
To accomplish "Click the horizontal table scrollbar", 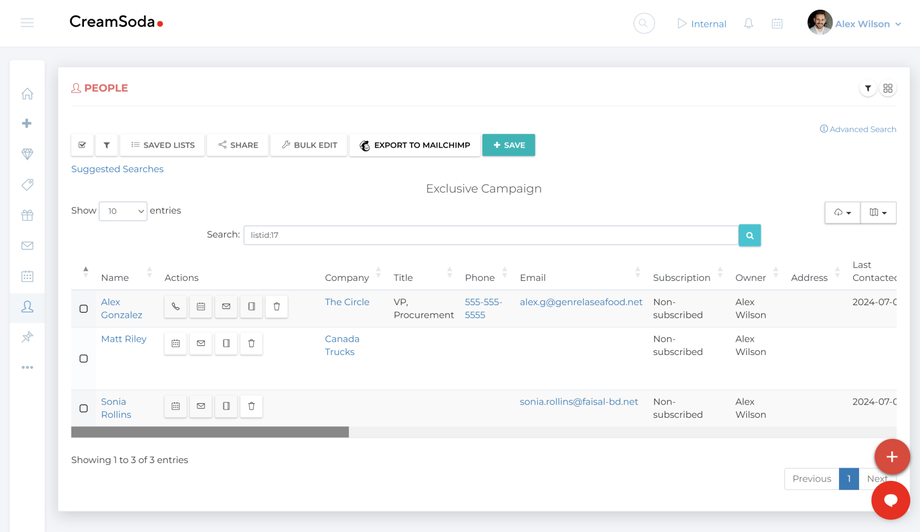I will (210, 432).
